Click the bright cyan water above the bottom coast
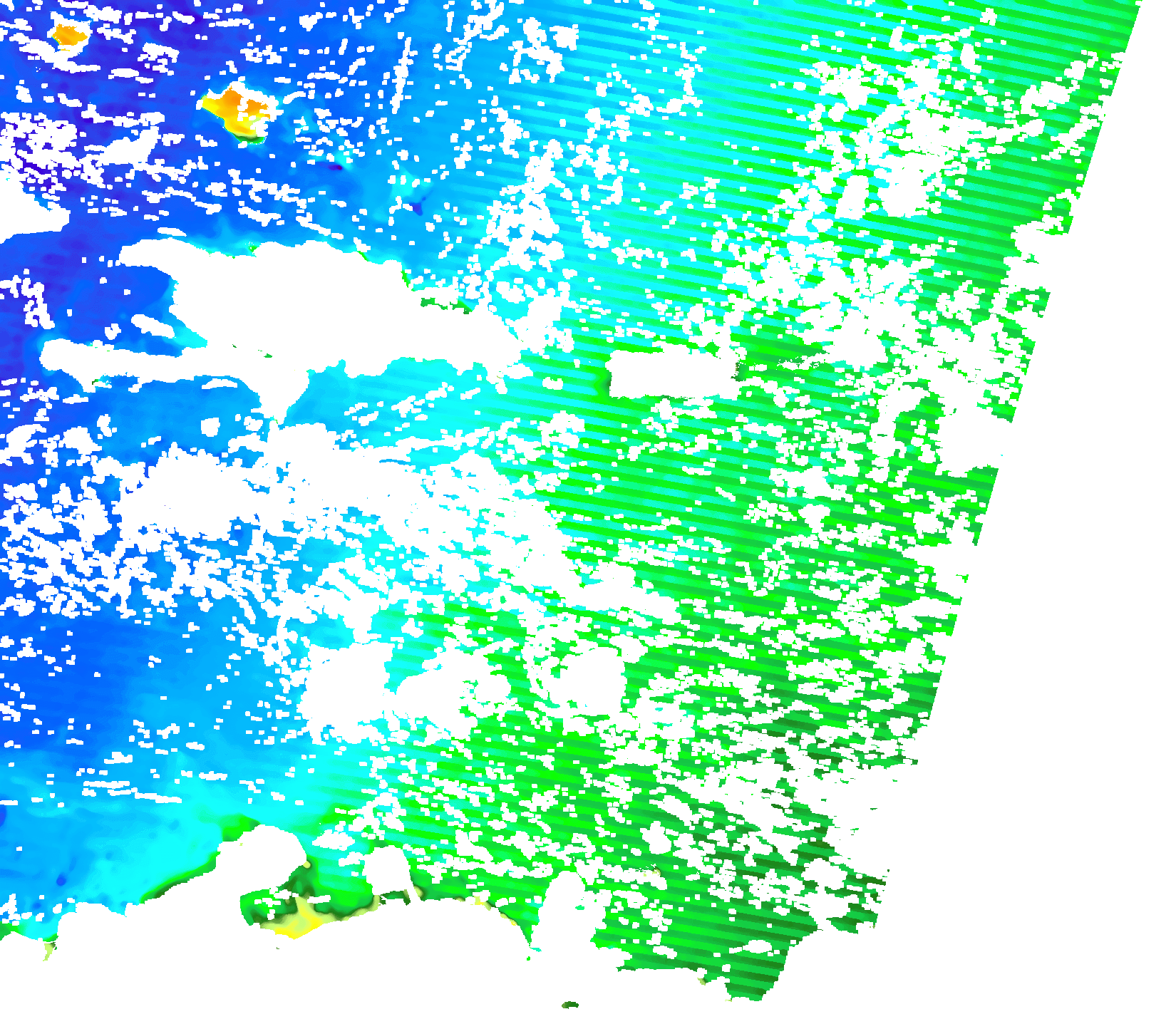The width and height of the screenshot is (1176, 1019). pos(285,805)
